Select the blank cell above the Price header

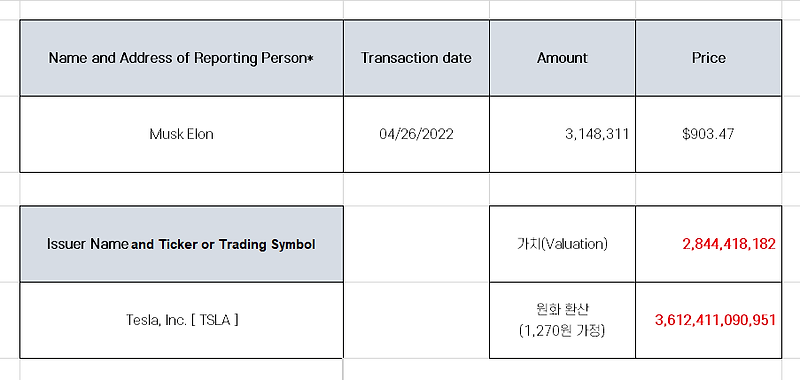709,10
